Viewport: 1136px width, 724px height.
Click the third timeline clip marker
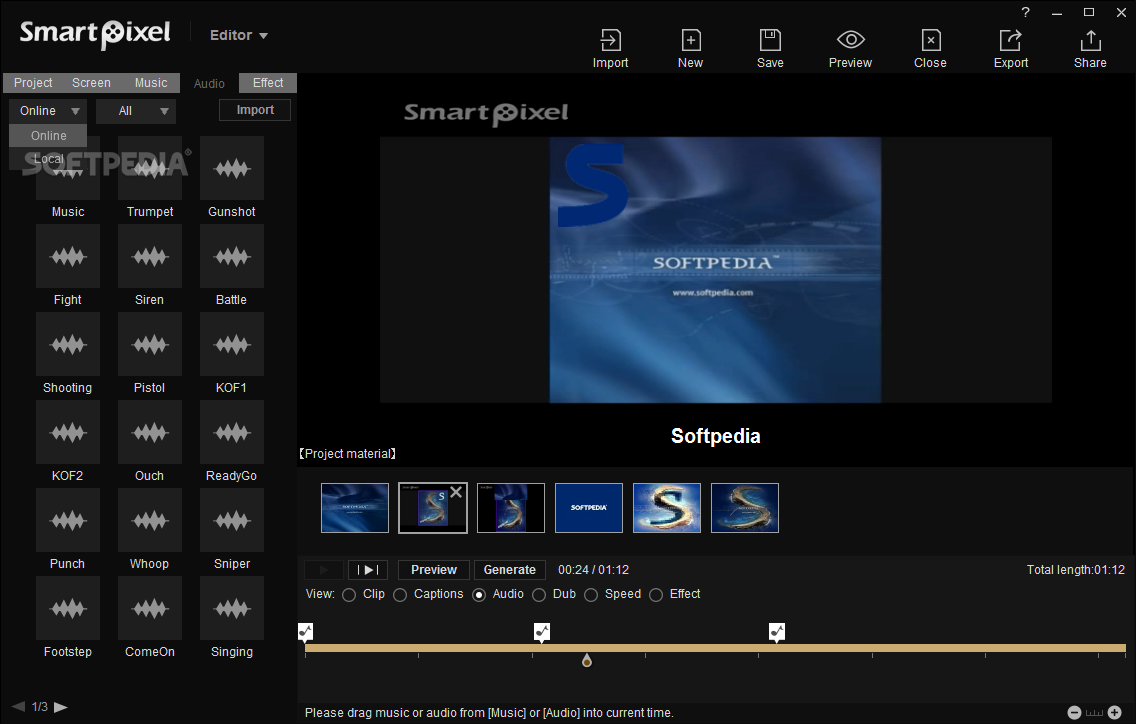click(x=777, y=632)
